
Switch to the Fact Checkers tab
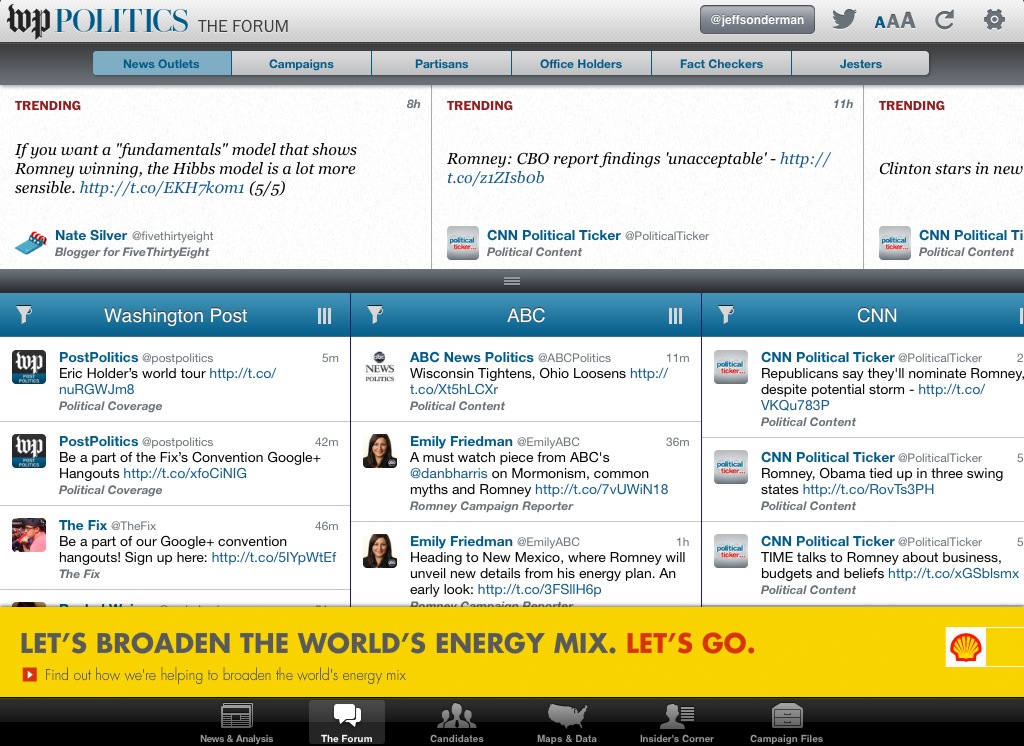pos(721,64)
